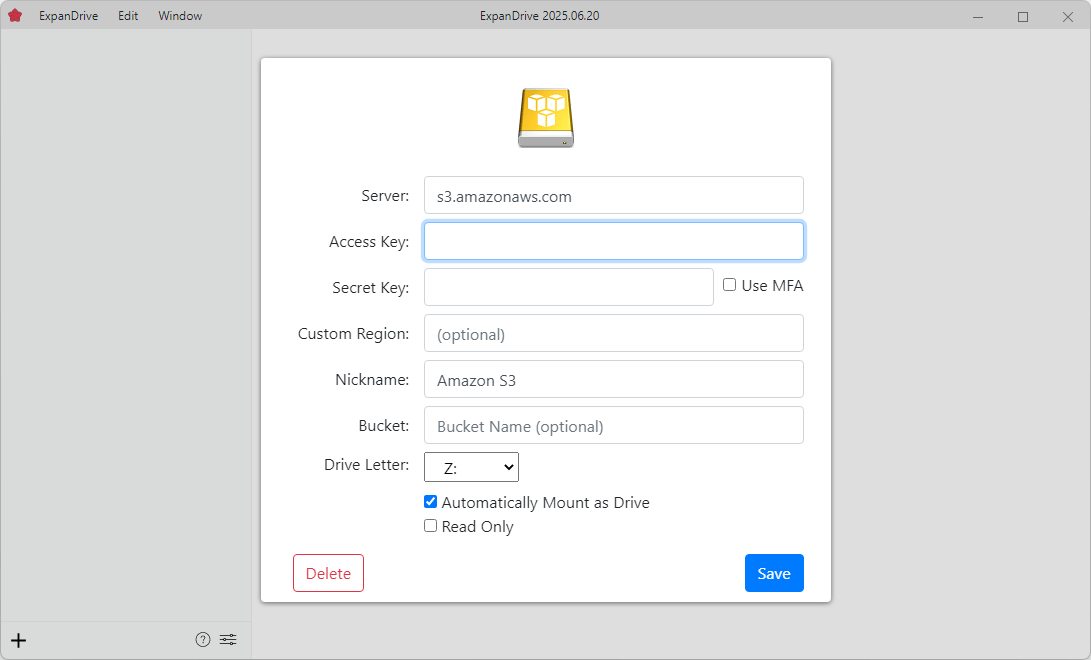Add a new drive with plus icon
This screenshot has height=660, width=1091.
19,641
